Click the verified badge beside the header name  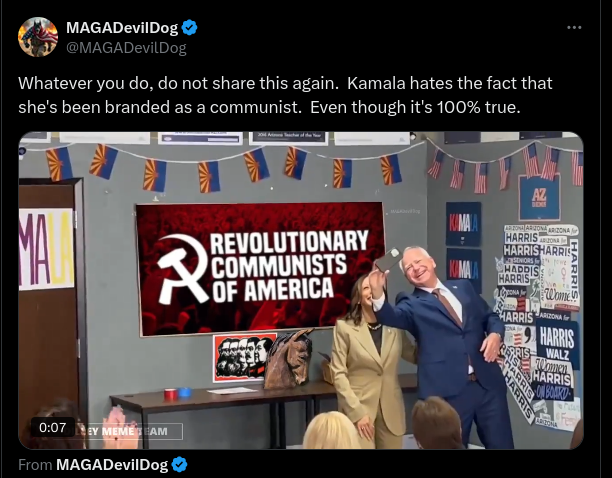[x=190, y=28]
